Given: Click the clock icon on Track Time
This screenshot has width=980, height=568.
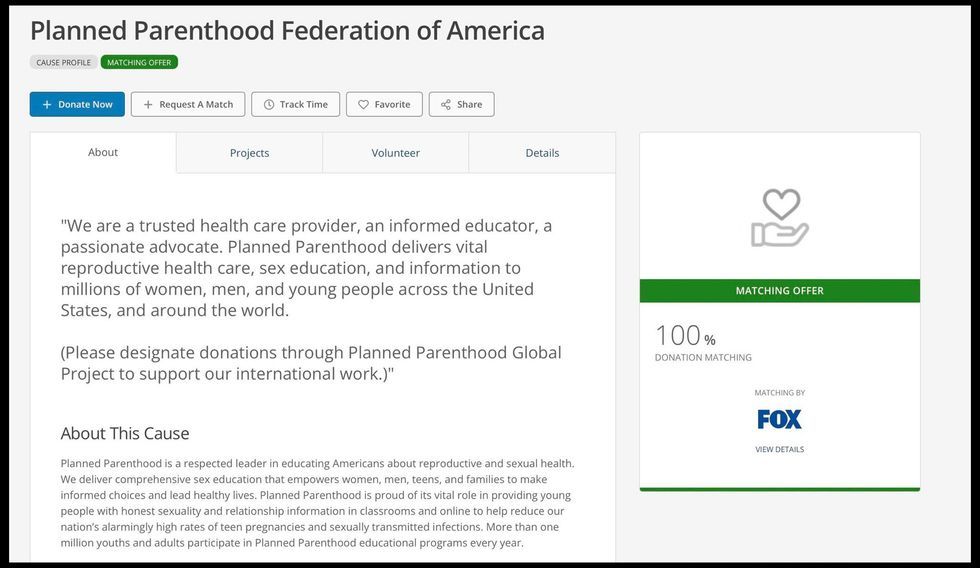Looking at the screenshot, I should (269, 105).
